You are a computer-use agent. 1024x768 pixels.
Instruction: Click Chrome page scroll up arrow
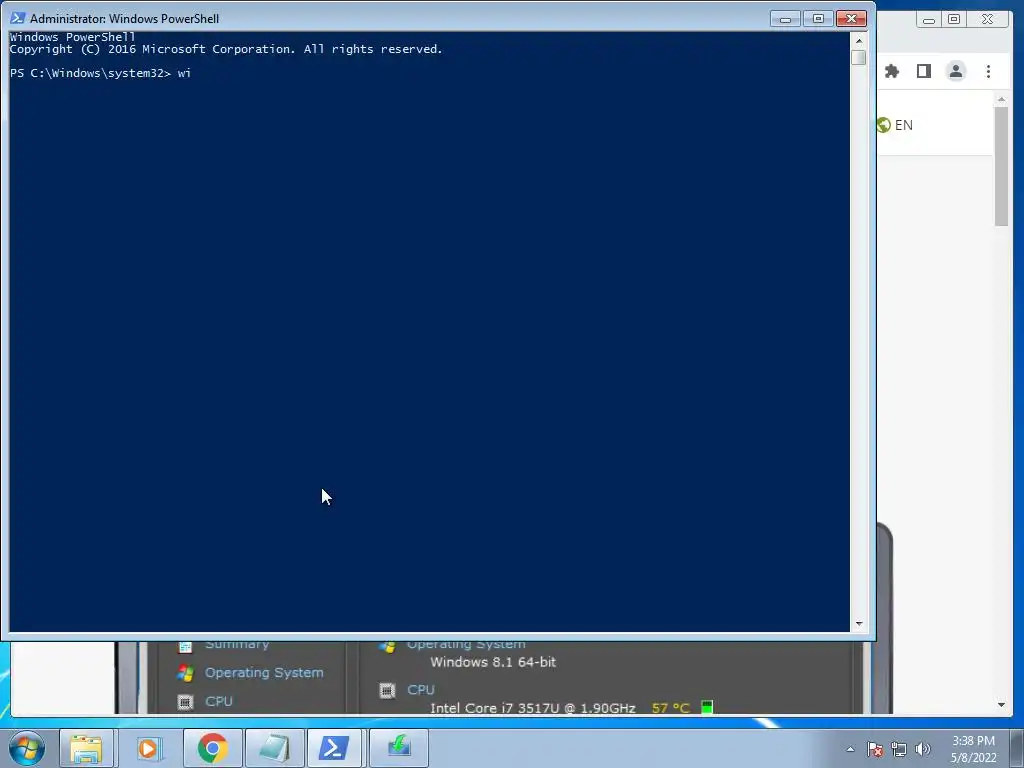[1001, 99]
